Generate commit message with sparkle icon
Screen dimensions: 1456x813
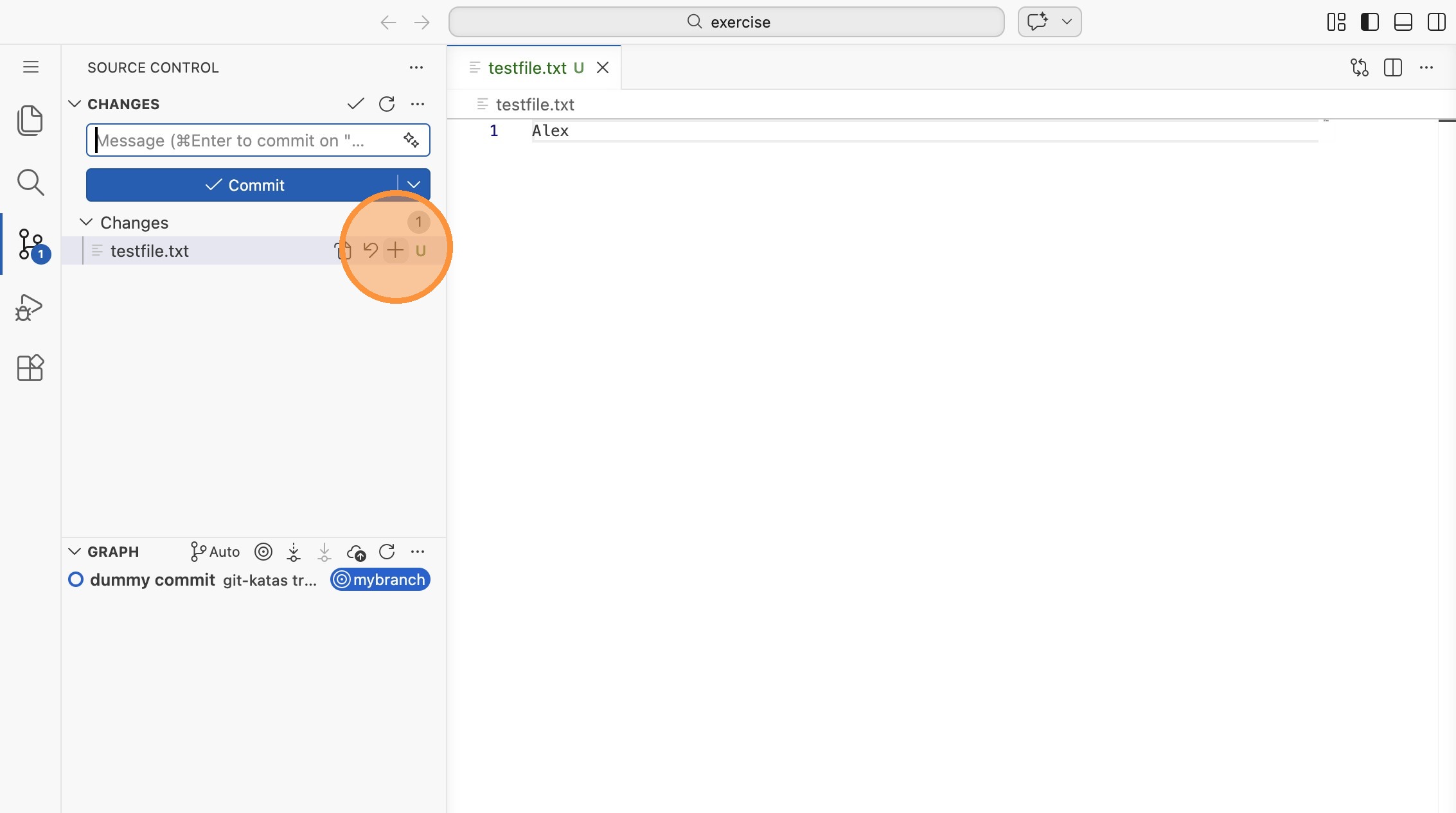[411, 140]
